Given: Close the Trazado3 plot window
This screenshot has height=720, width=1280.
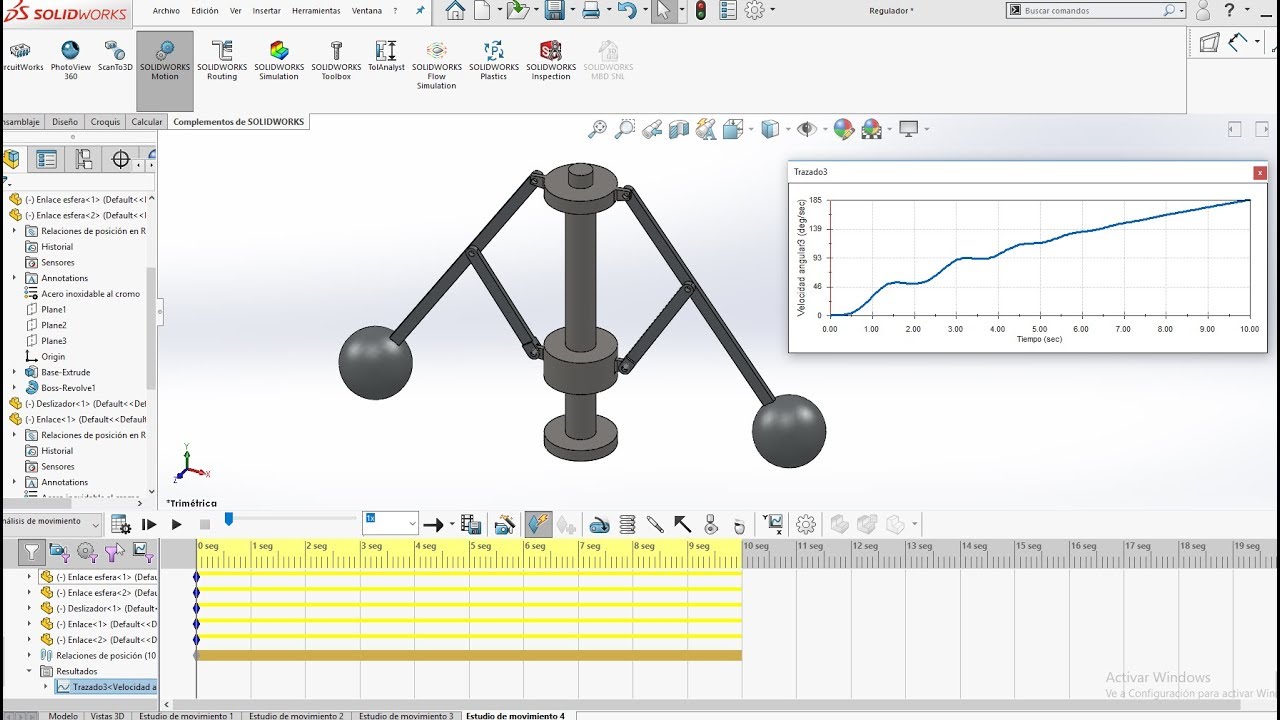Looking at the screenshot, I should pos(1260,172).
